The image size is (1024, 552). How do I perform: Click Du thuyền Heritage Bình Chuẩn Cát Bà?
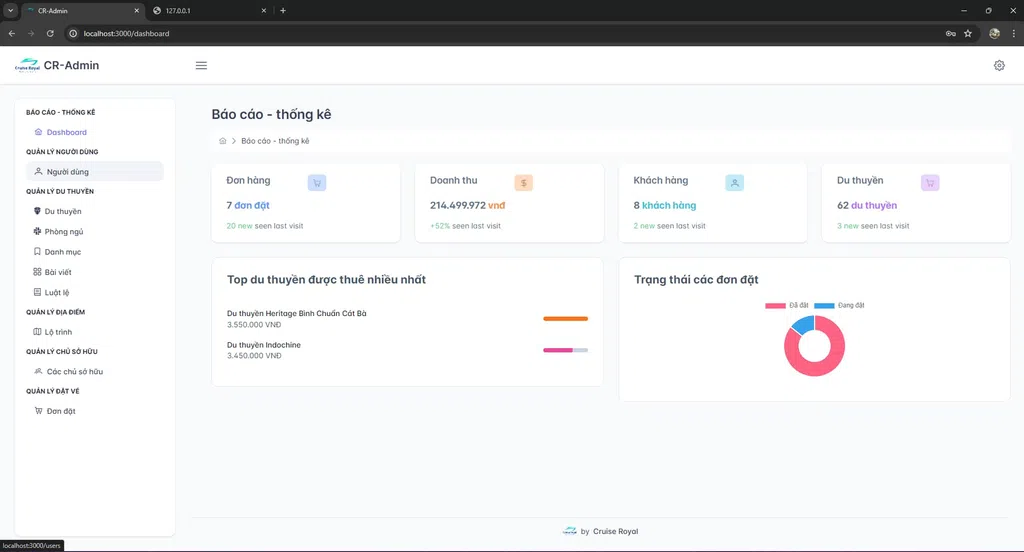point(296,314)
